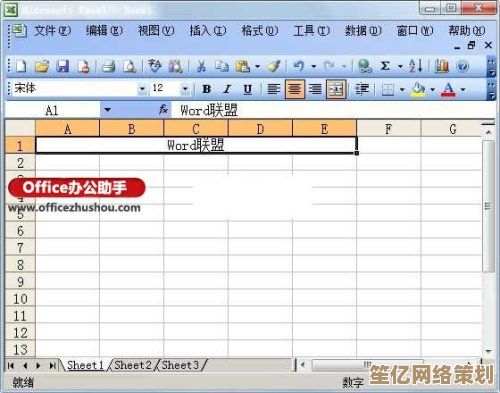The width and height of the screenshot is (500, 393).
Task: Paste clipboard contents icon
Action: point(243,66)
